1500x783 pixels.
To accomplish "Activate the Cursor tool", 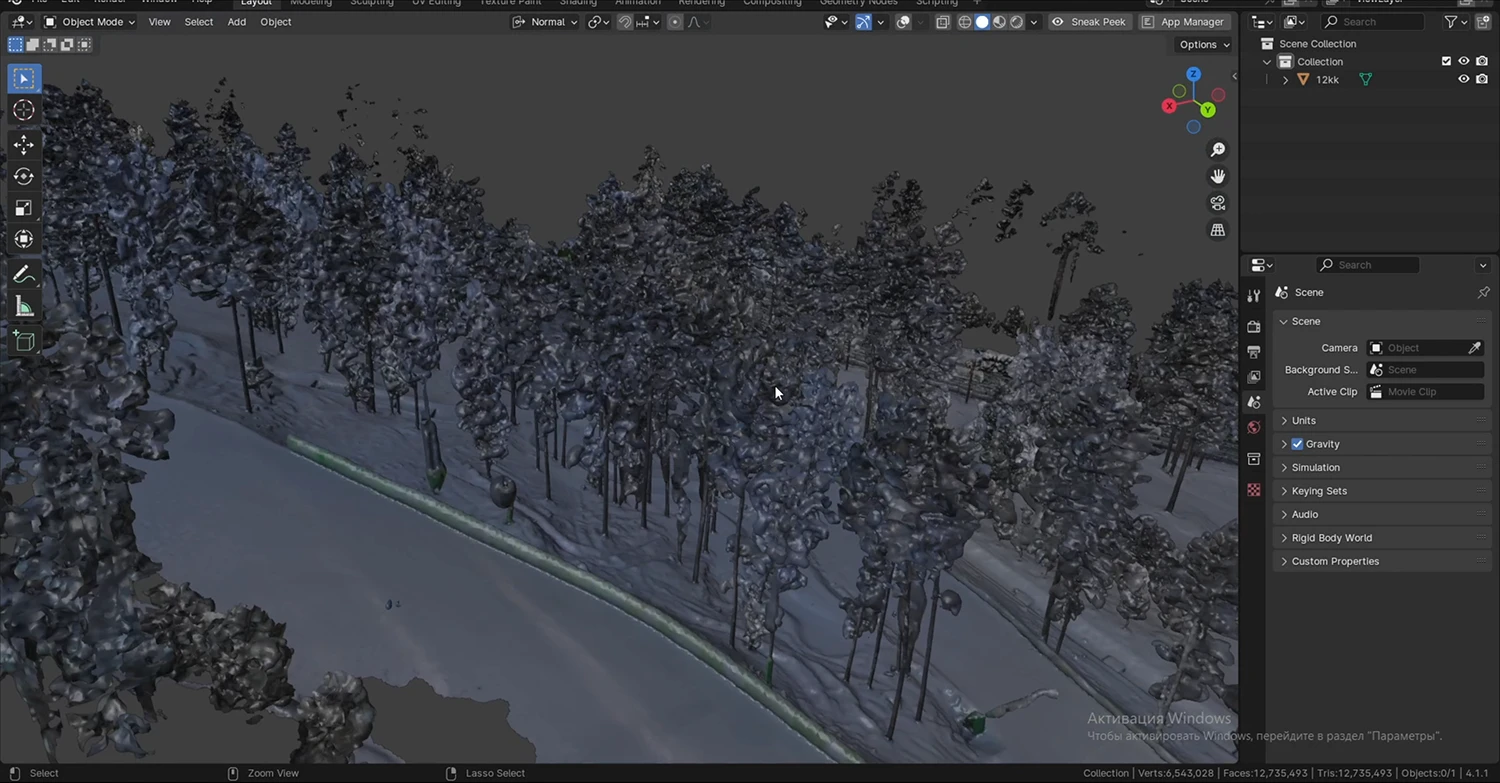I will 24,110.
